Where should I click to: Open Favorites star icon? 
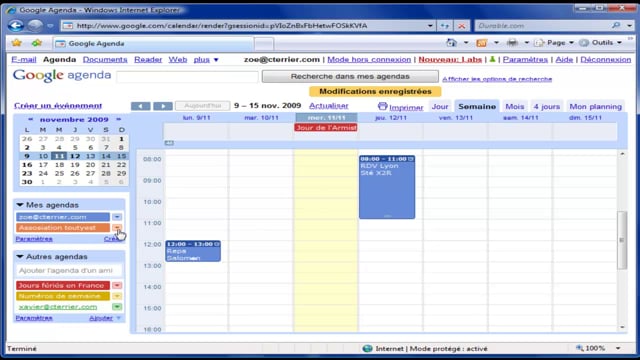(16, 43)
